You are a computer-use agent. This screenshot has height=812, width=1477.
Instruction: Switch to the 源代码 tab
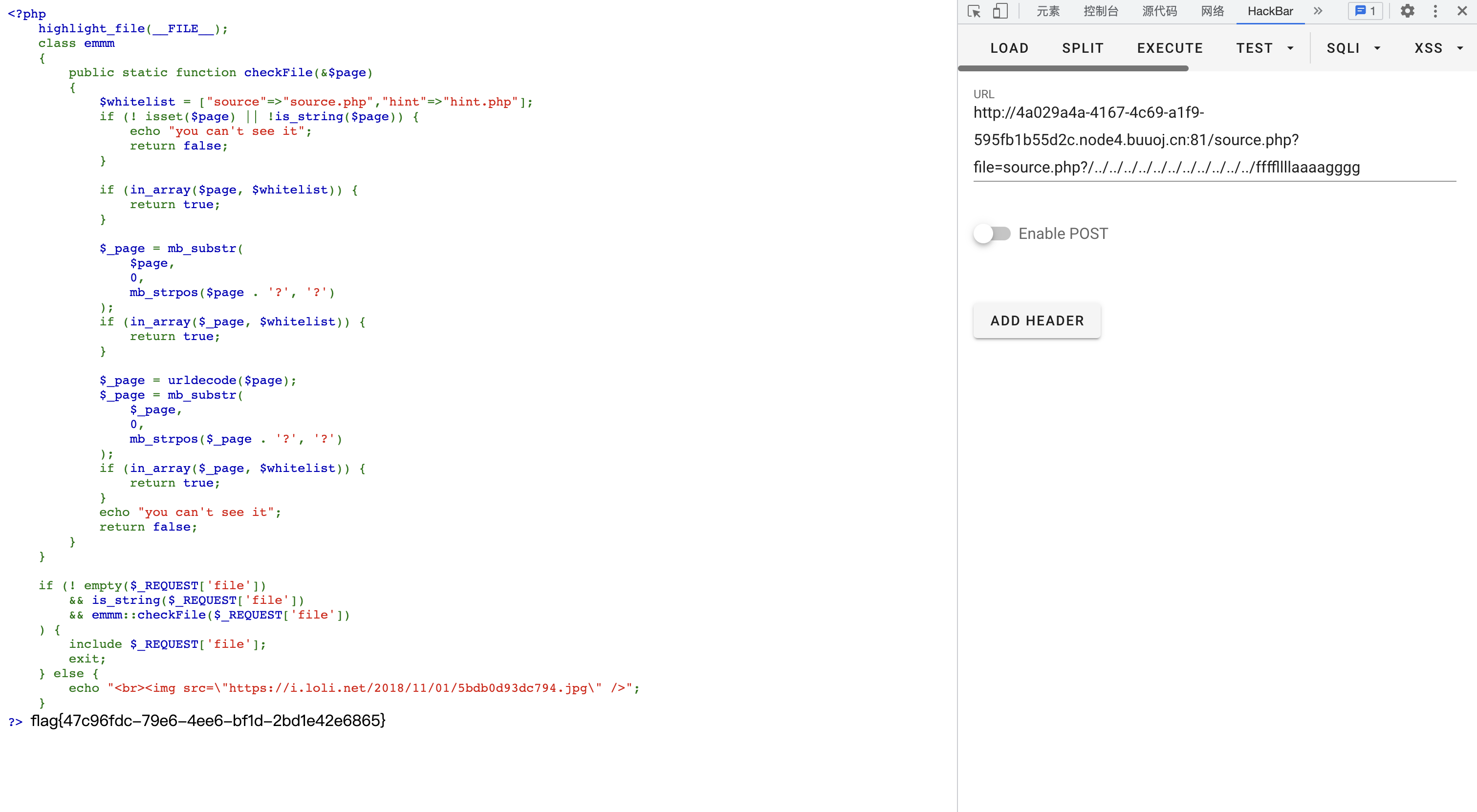(x=1159, y=11)
